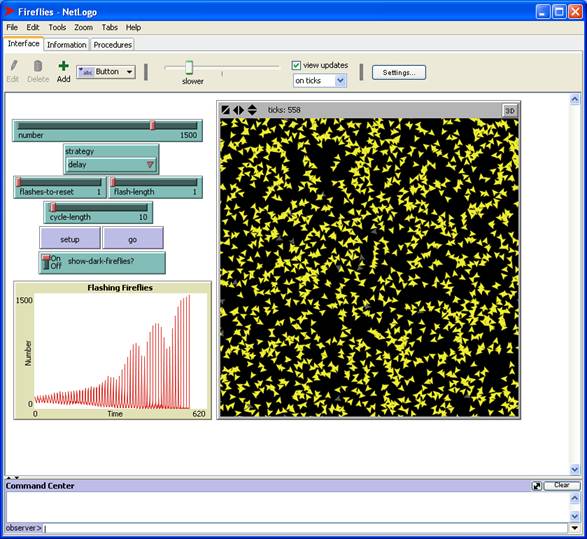This screenshot has height=539, width=587.
Task: Click the green Add widget plus icon
Action: pyautogui.click(x=63, y=66)
